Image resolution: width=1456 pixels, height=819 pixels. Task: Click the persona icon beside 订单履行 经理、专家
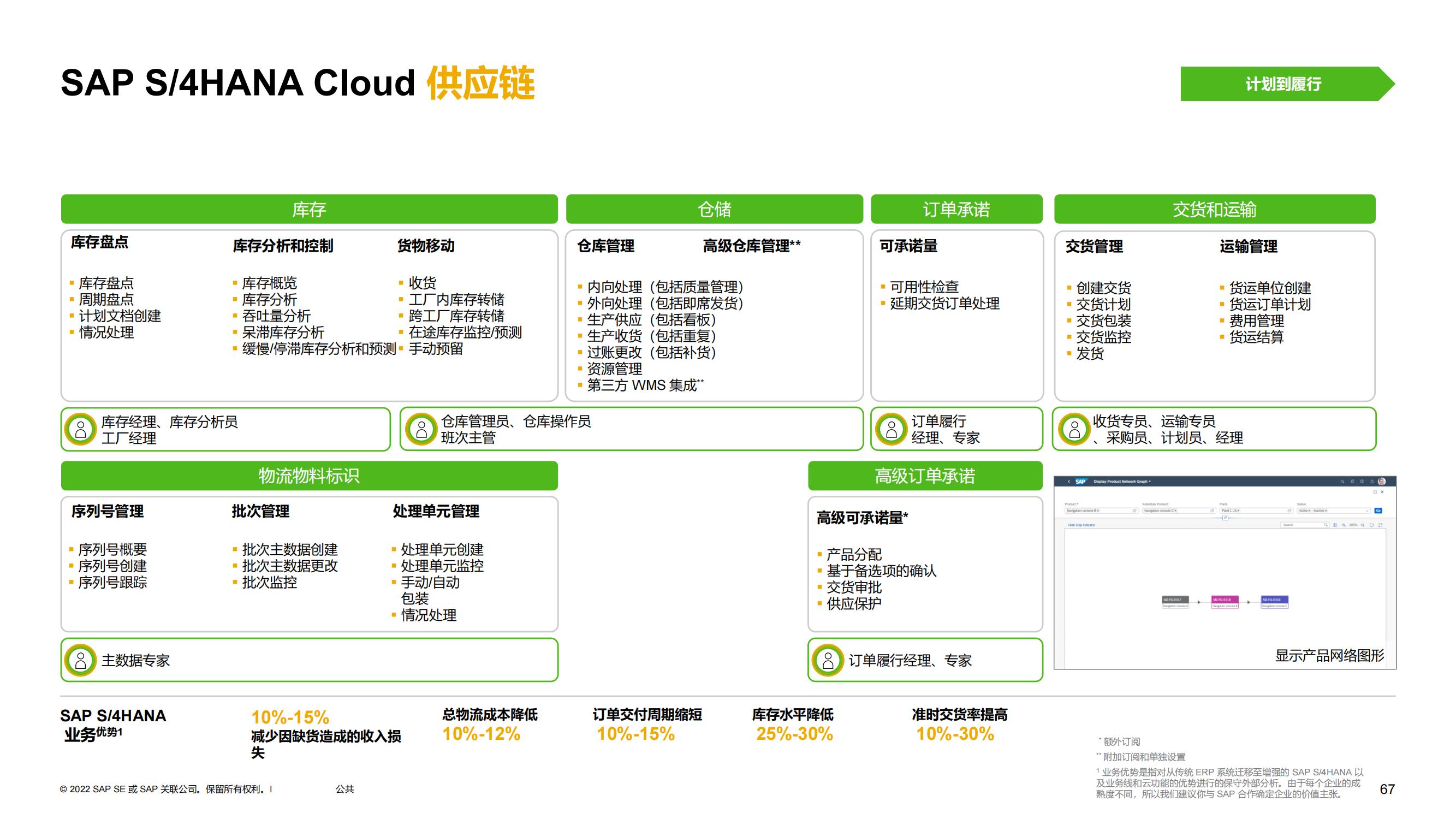[892, 429]
